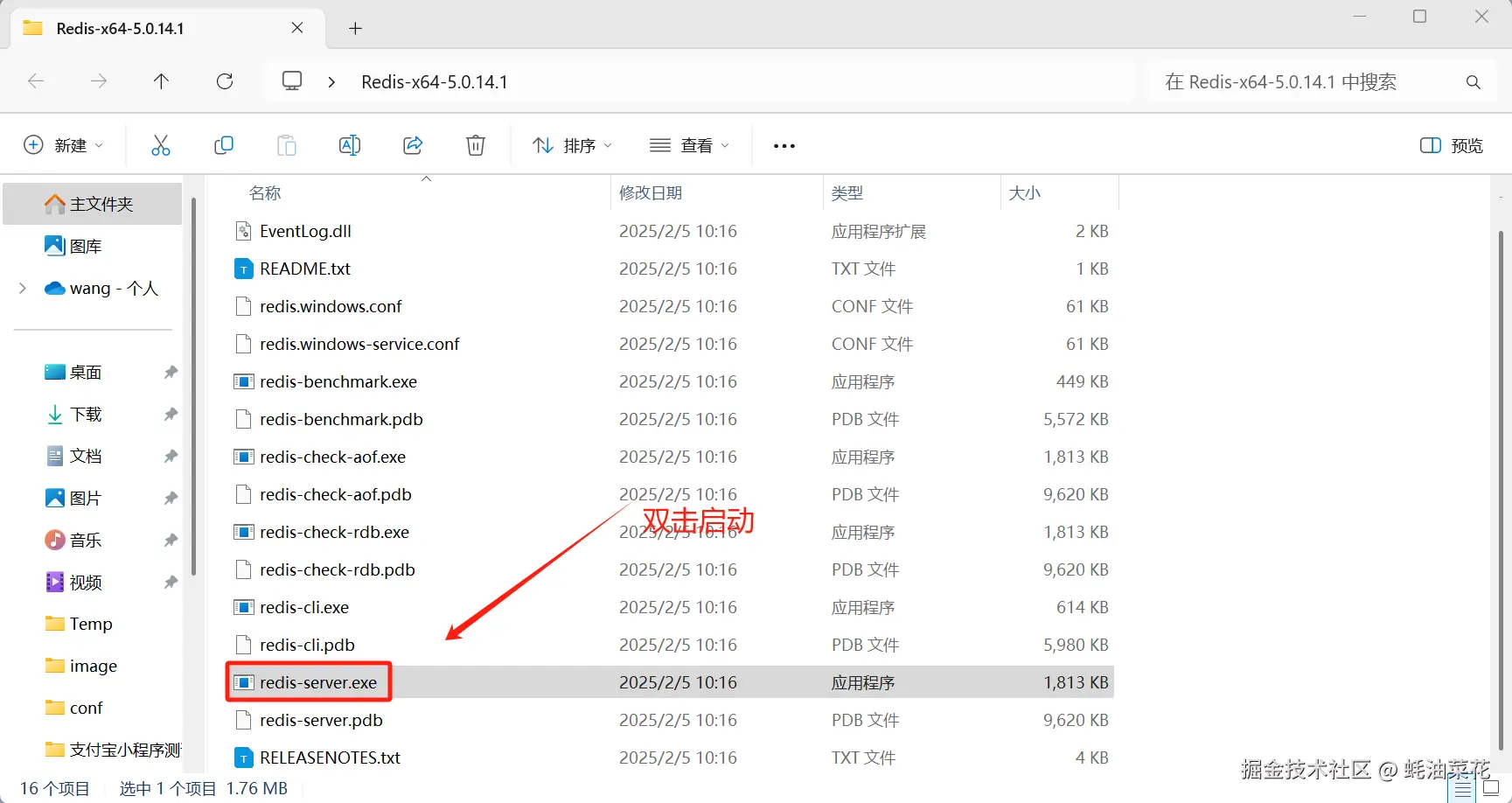Click the RELEASENOTES.txt file icon
1512x803 pixels.
coord(244,758)
